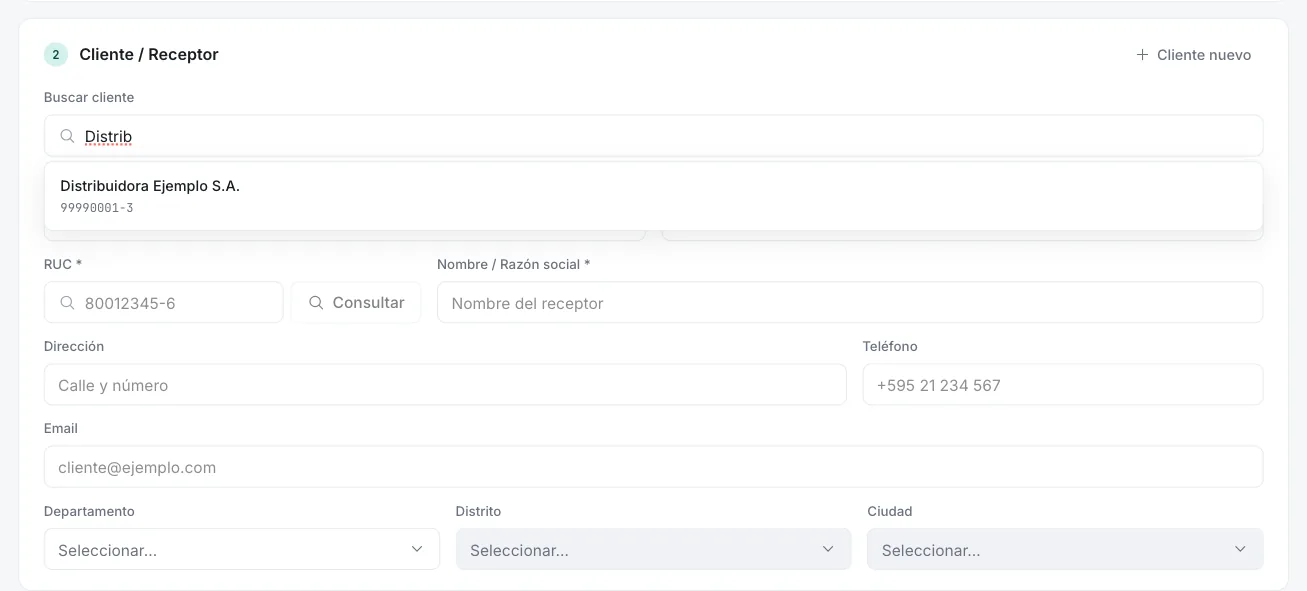Click the Teléfono label
This screenshot has height=591, width=1307.
click(x=890, y=346)
